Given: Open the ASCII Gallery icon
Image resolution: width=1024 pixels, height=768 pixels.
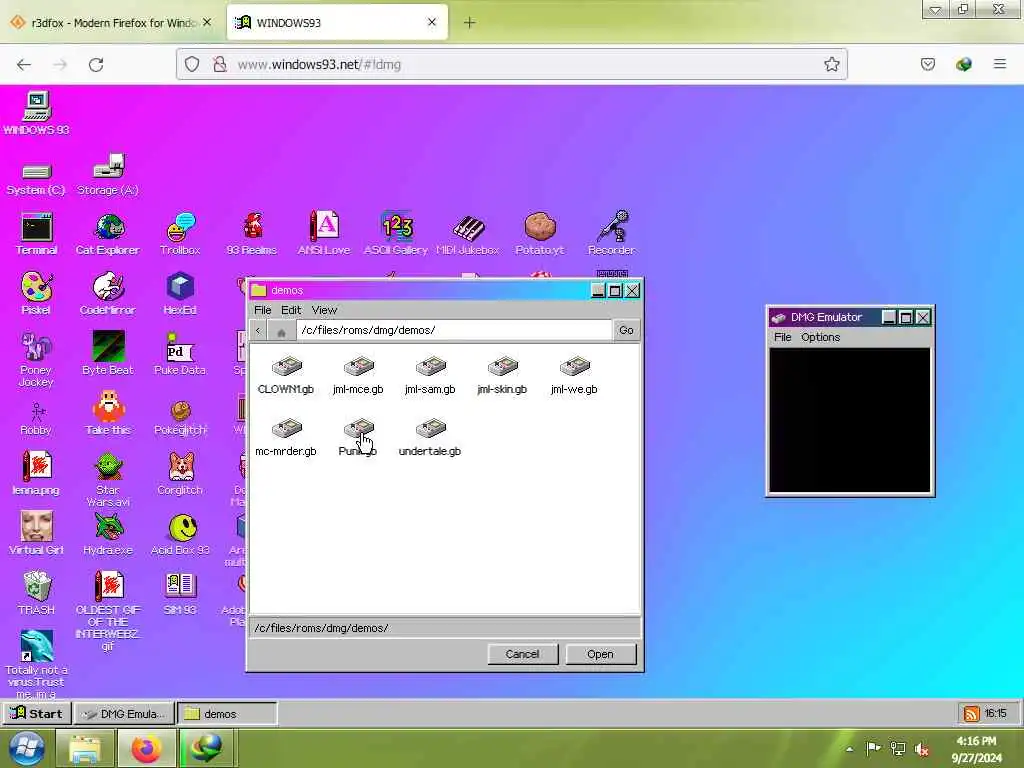Looking at the screenshot, I should [396, 234].
